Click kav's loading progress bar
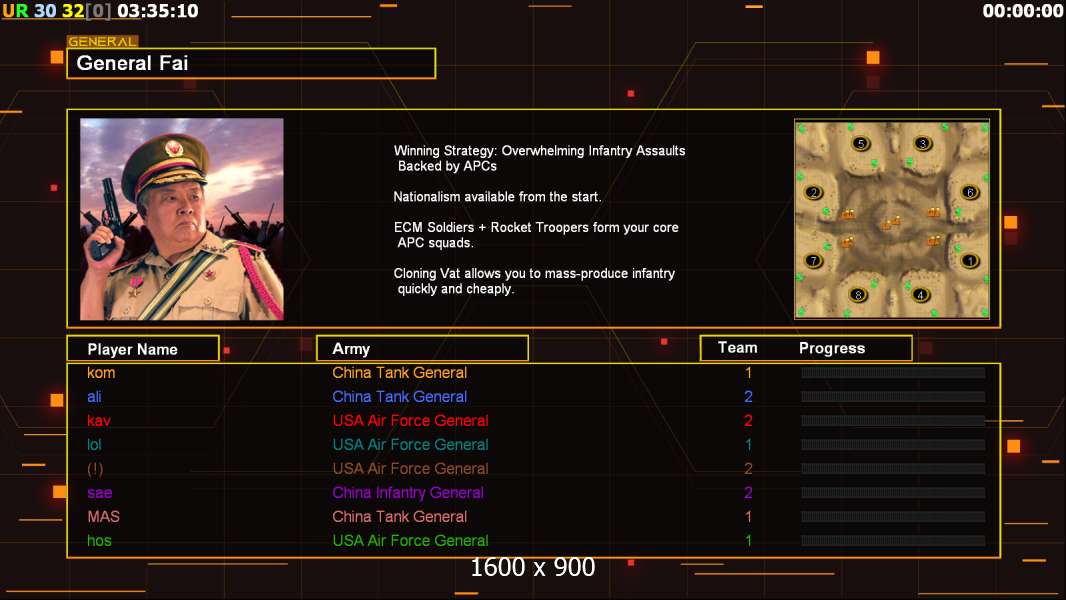The image size is (1066, 600). 893,421
